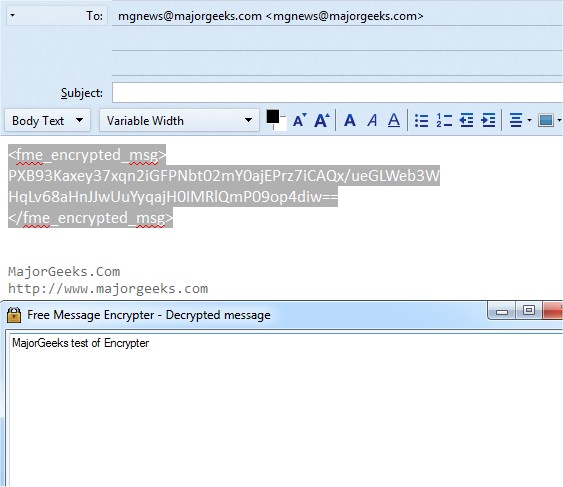Open the Variable Width font dropdown
Viewport: 563px width, 487px height.
coord(179,121)
